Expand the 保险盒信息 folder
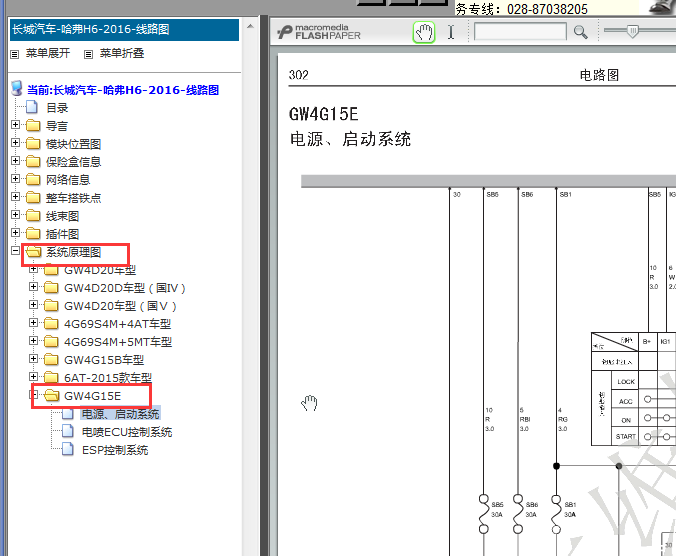Viewport: 676px width, 556px height. point(16,161)
